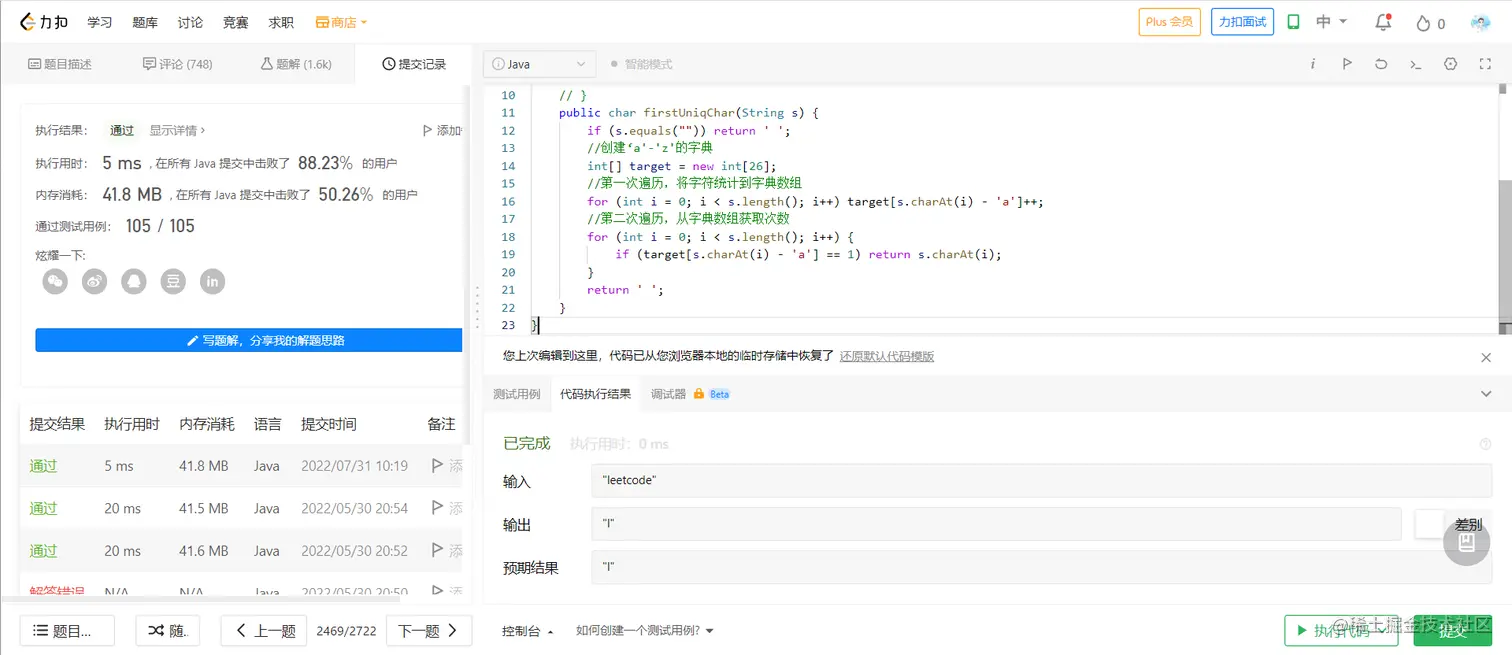
Task: Switch to 题解 (1.6k) tab
Action: (x=296, y=64)
